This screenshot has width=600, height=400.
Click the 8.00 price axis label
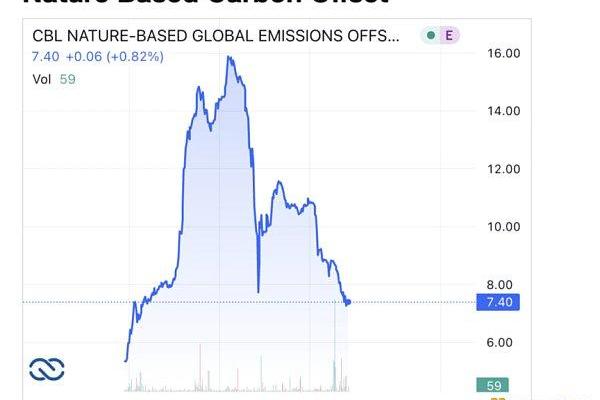499,284
